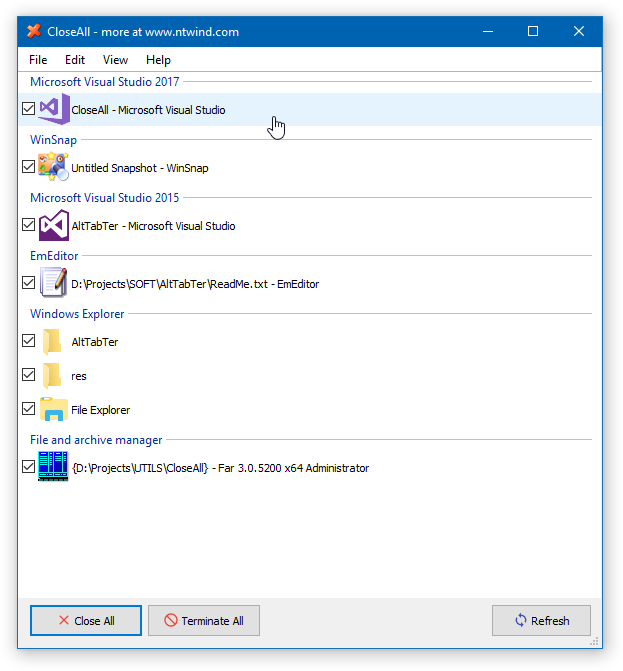
Task: Uncheck AltTabTer - Microsoft Visual Studio checkbox
Action: pyautogui.click(x=29, y=225)
